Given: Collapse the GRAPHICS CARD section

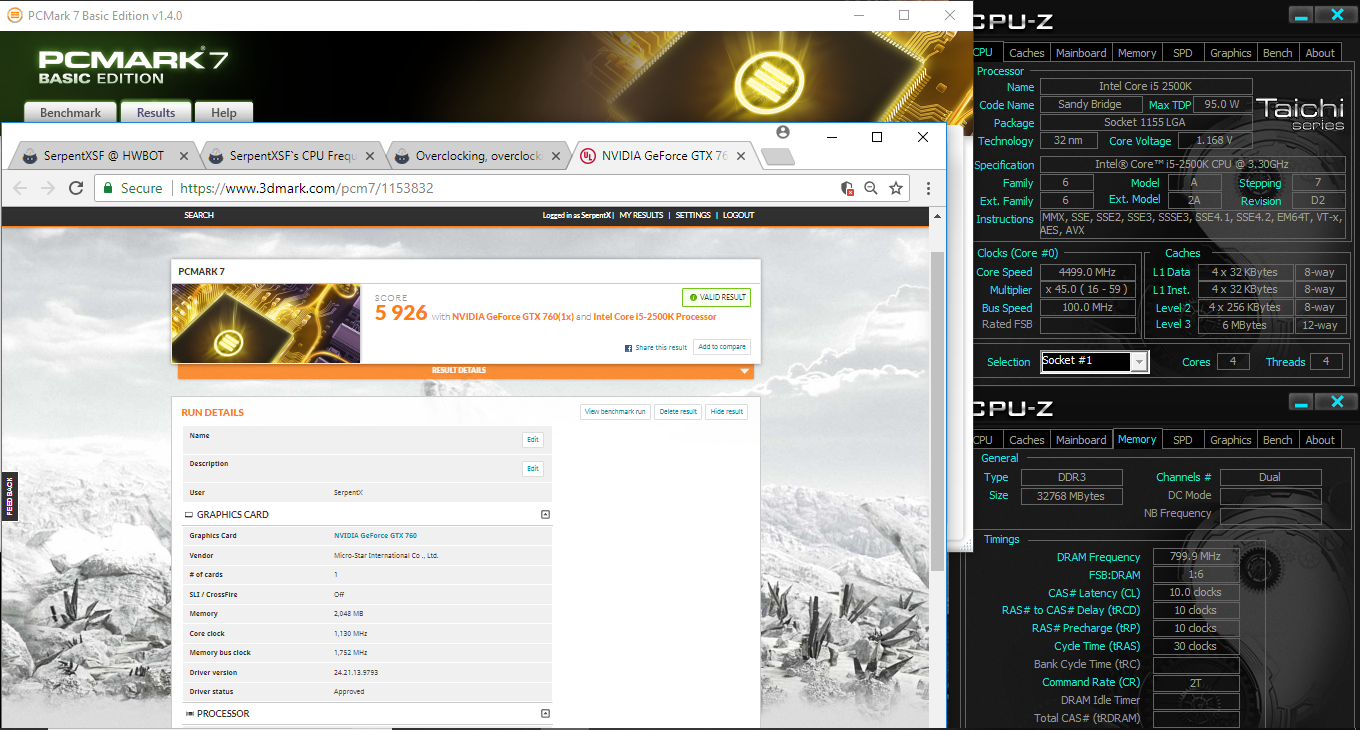Looking at the screenshot, I should [545, 514].
